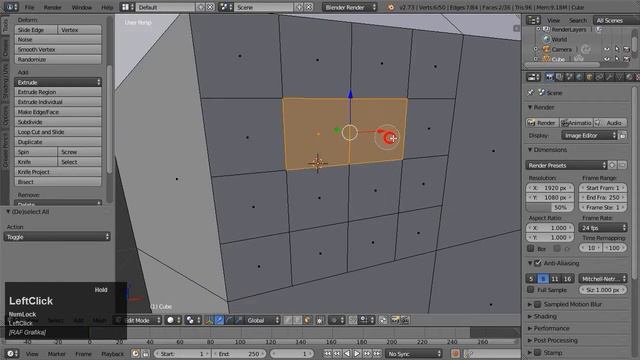Open the 24 fps frame rate dropdown
The height and width of the screenshot is (360, 640).
point(602,228)
